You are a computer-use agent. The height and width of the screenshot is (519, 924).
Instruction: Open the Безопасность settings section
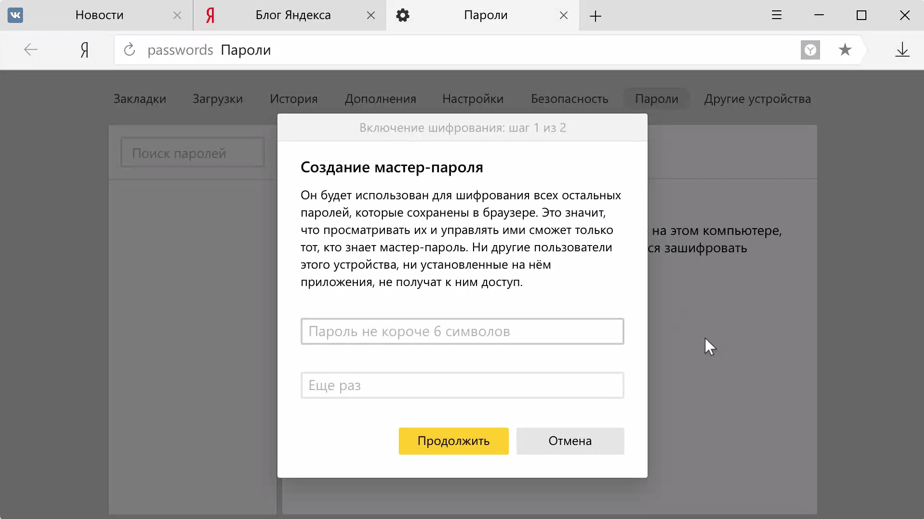click(x=569, y=99)
